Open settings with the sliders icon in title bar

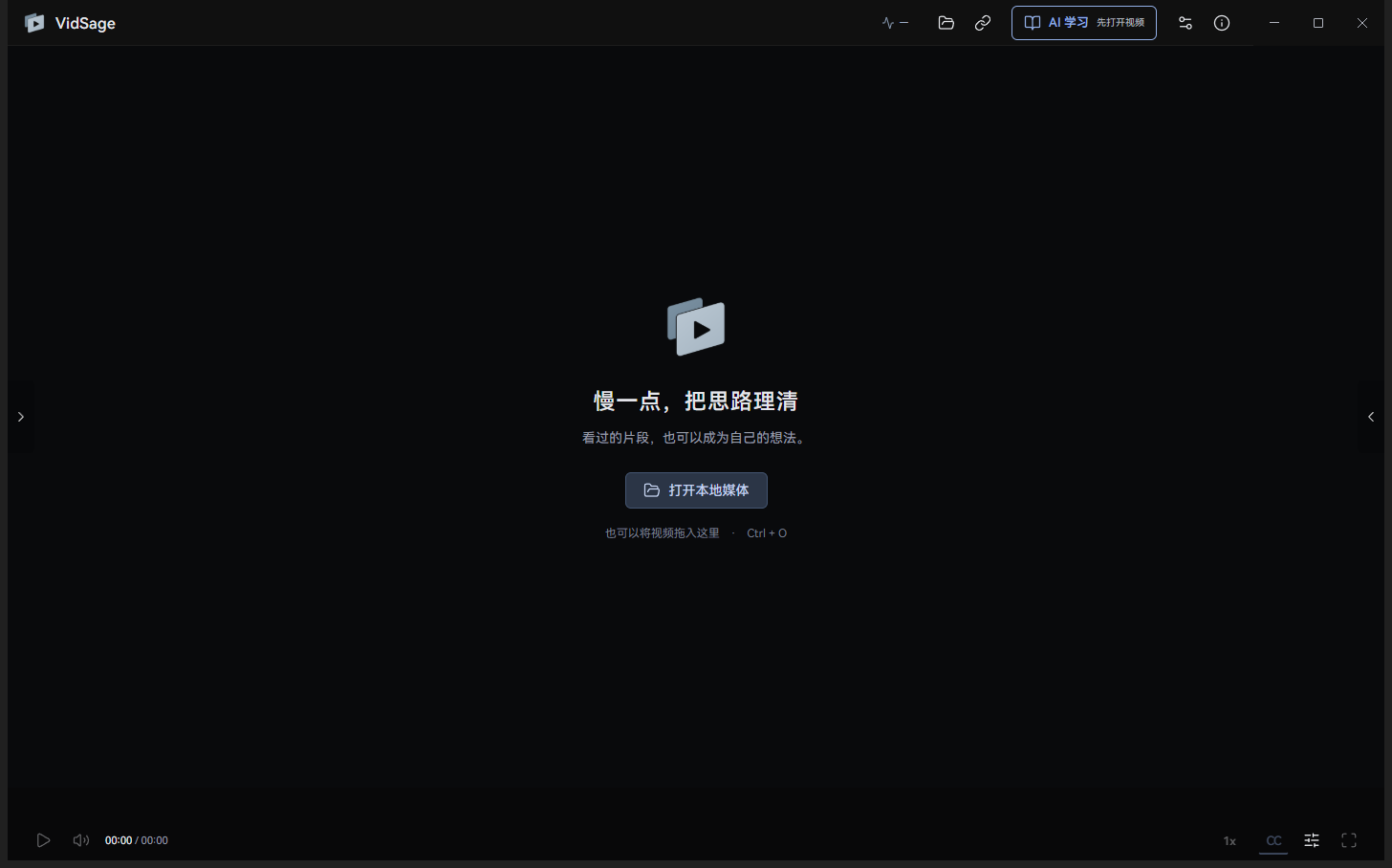(x=1185, y=23)
